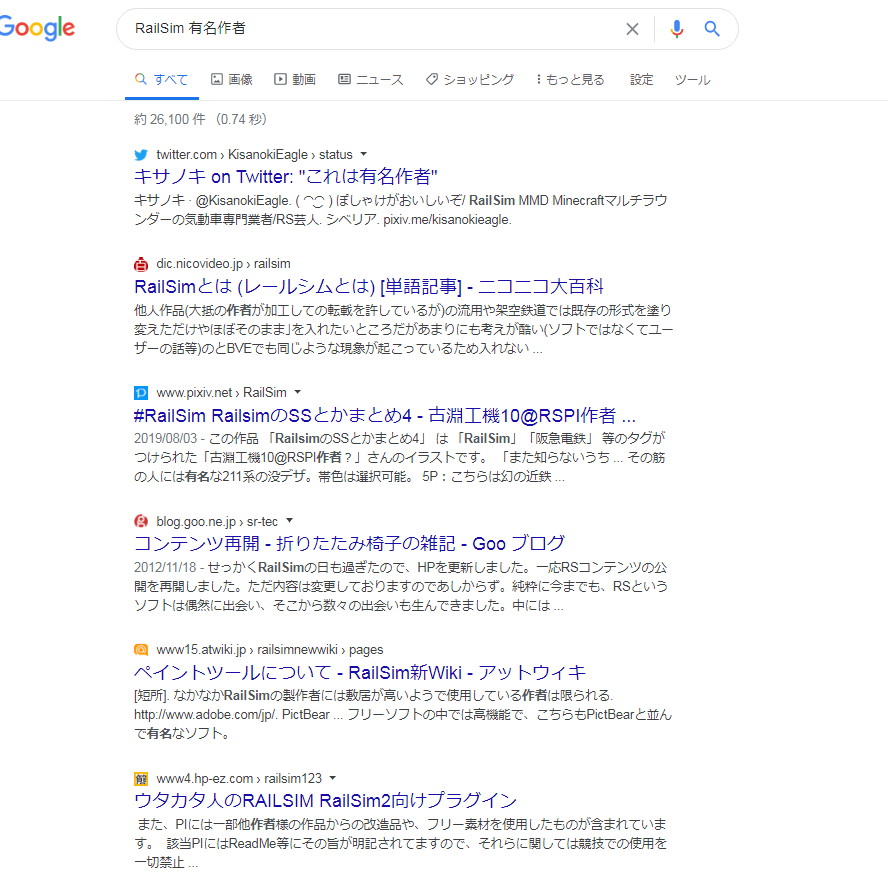Clear the search query with the X icon

(x=632, y=29)
